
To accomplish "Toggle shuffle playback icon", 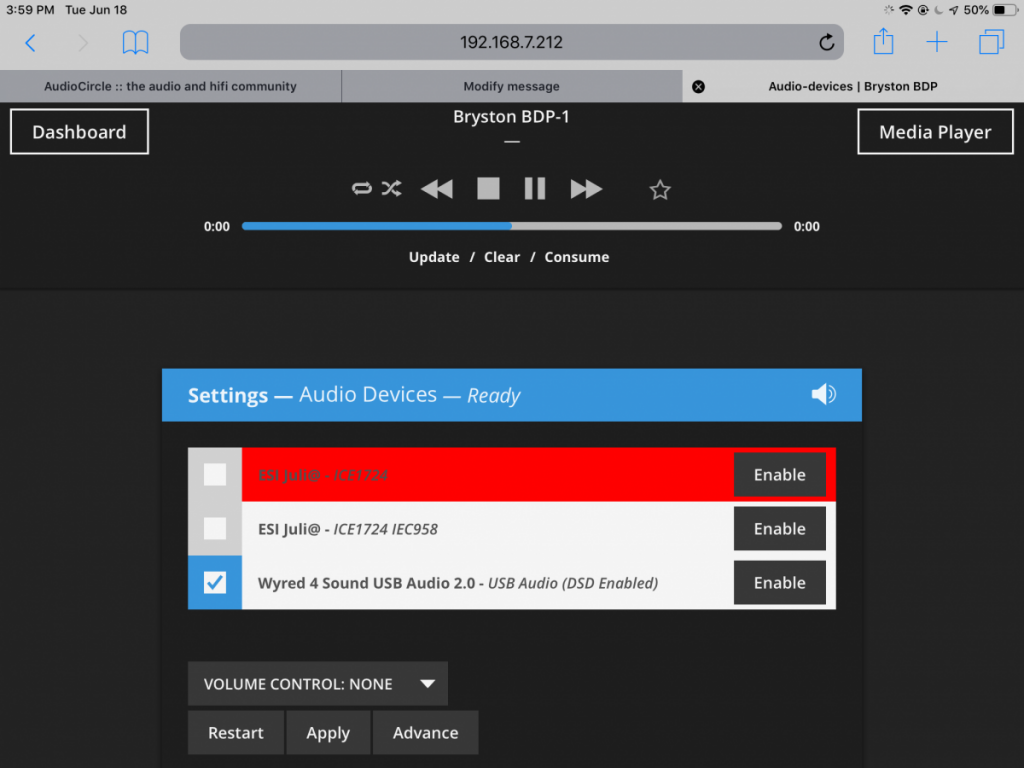I will coord(392,189).
